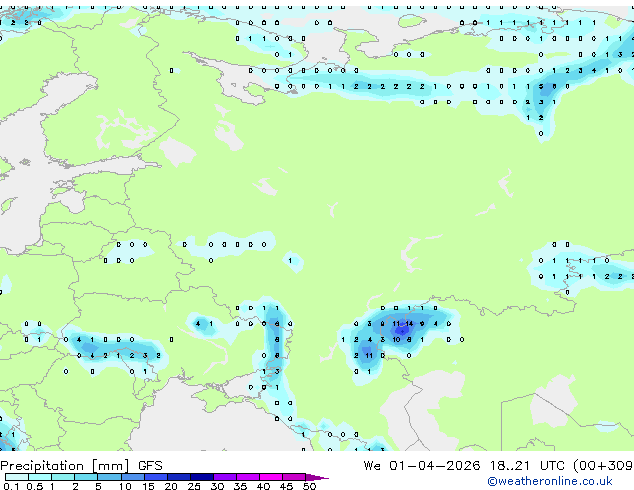Click the legend scale label '0.1'
Screen dimensions: 634x490
click(x=11, y=486)
